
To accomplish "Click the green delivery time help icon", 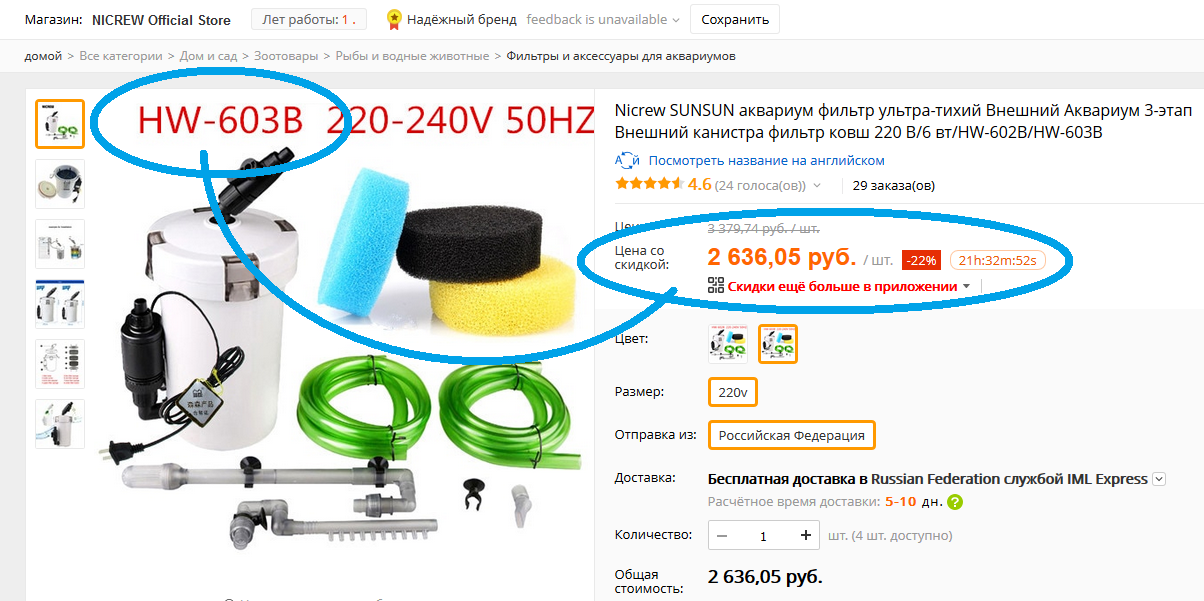I will (x=955, y=502).
